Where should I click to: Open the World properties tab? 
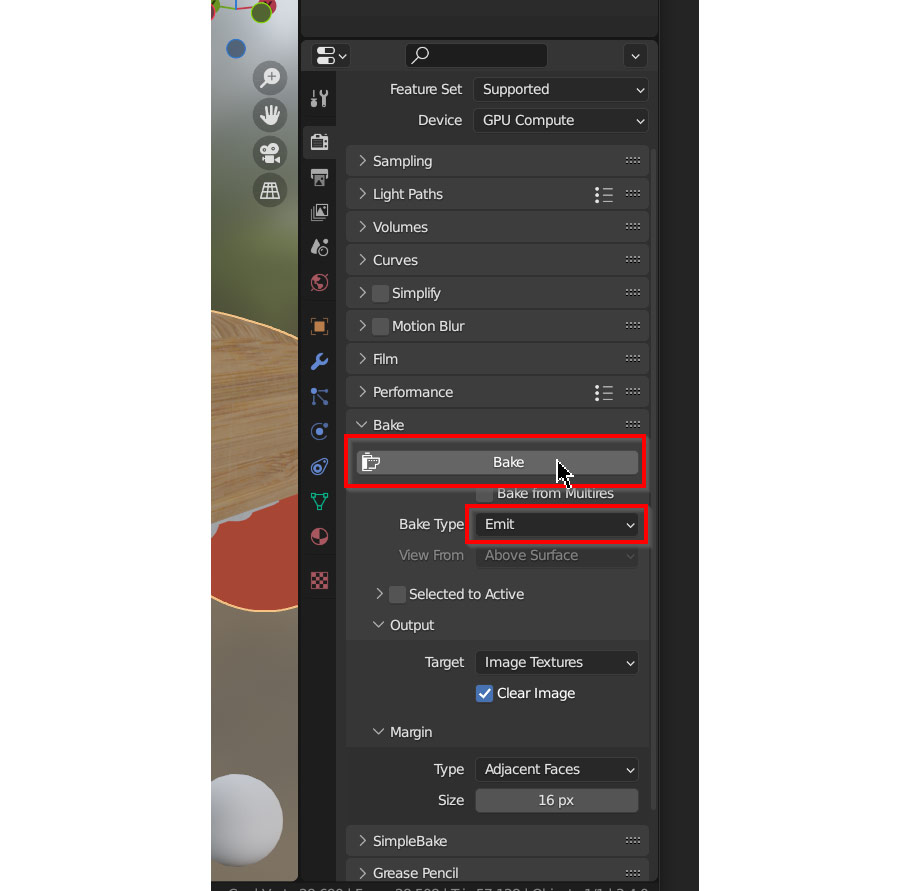pyautogui.click(x=319, y=283)
